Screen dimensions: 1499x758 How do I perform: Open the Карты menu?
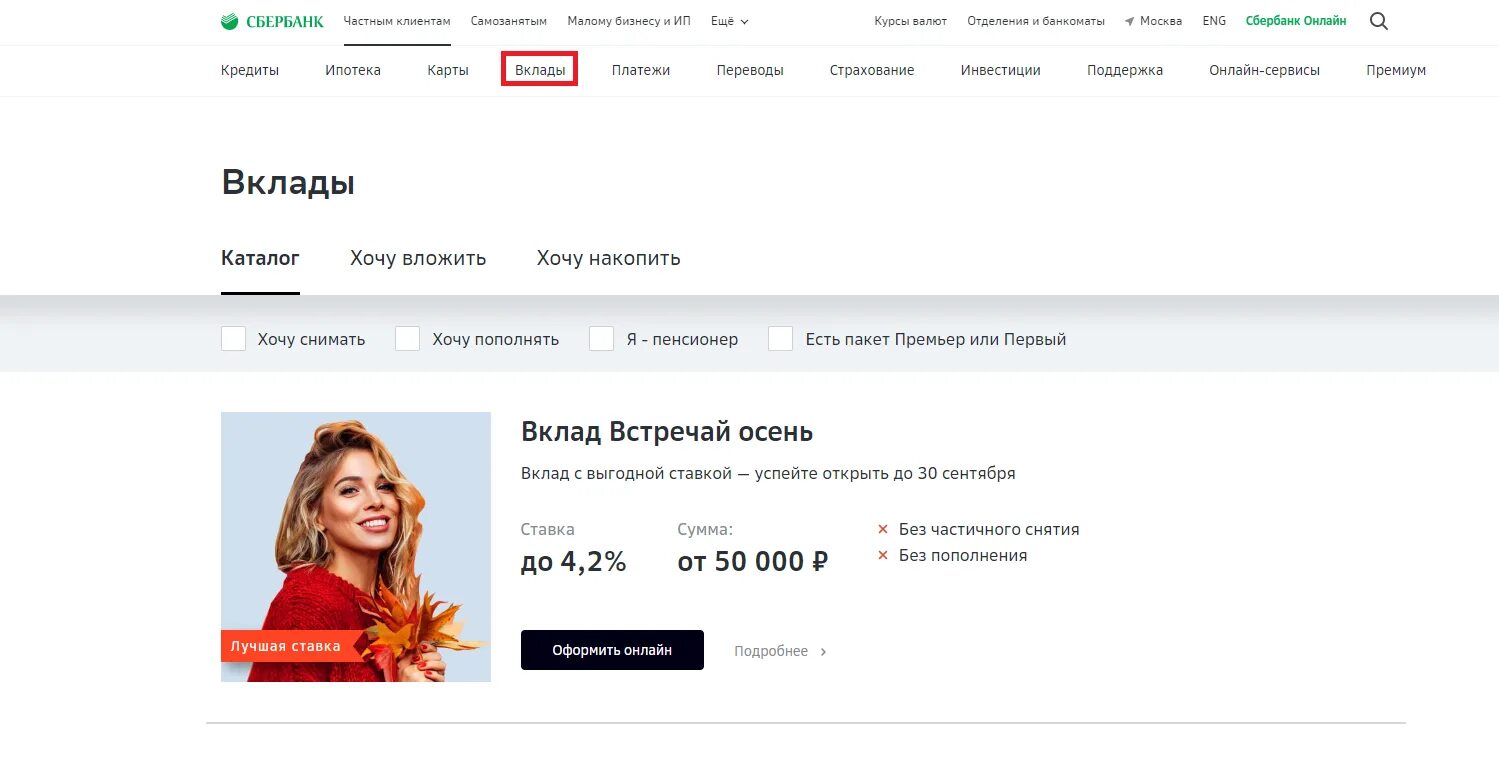click(448, 70)
